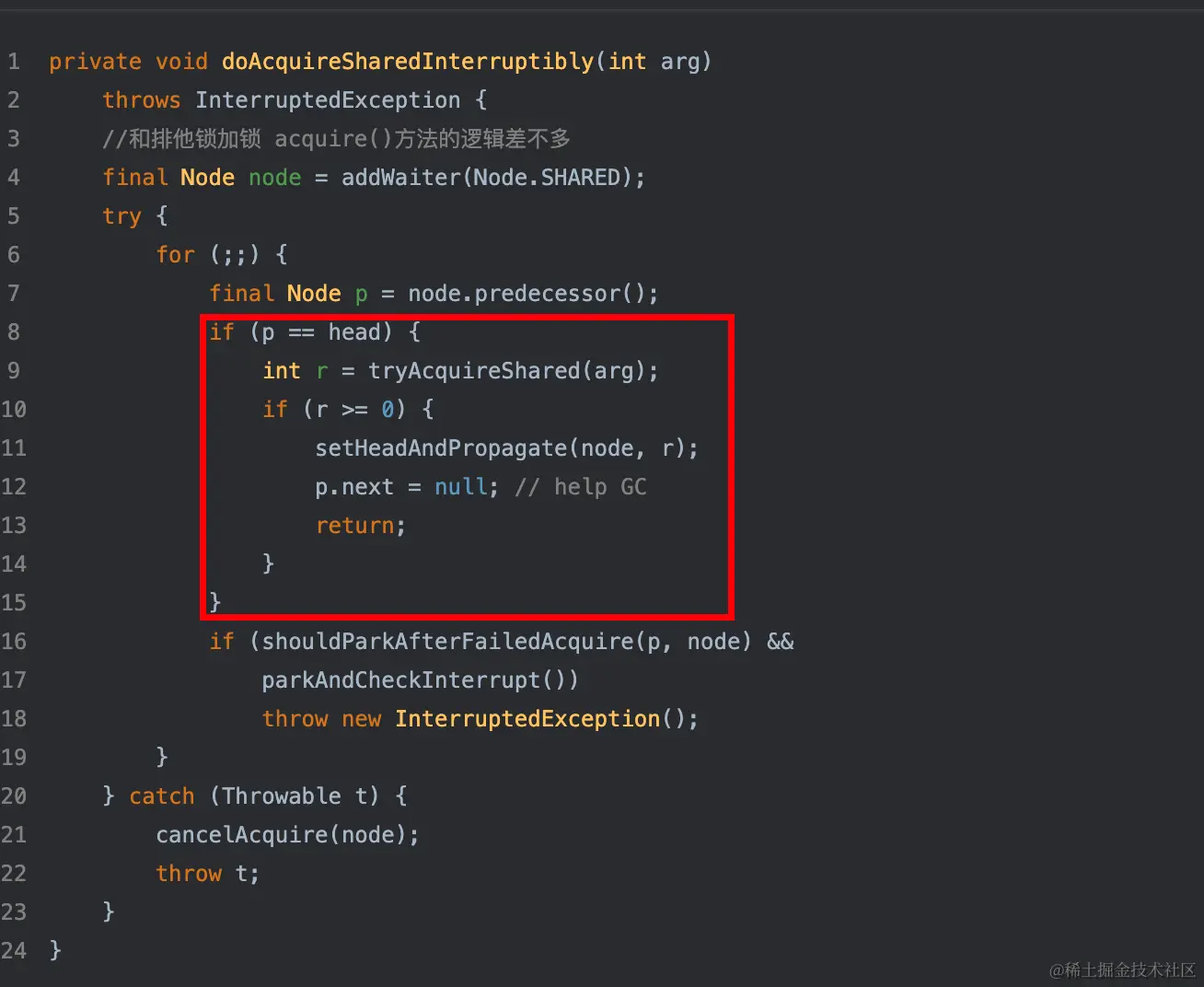The height and width of the screenshot is (987, 1204).
Task: Click addWaiter(Node.SHARED) on line 4
Action: tap(486, 178)
